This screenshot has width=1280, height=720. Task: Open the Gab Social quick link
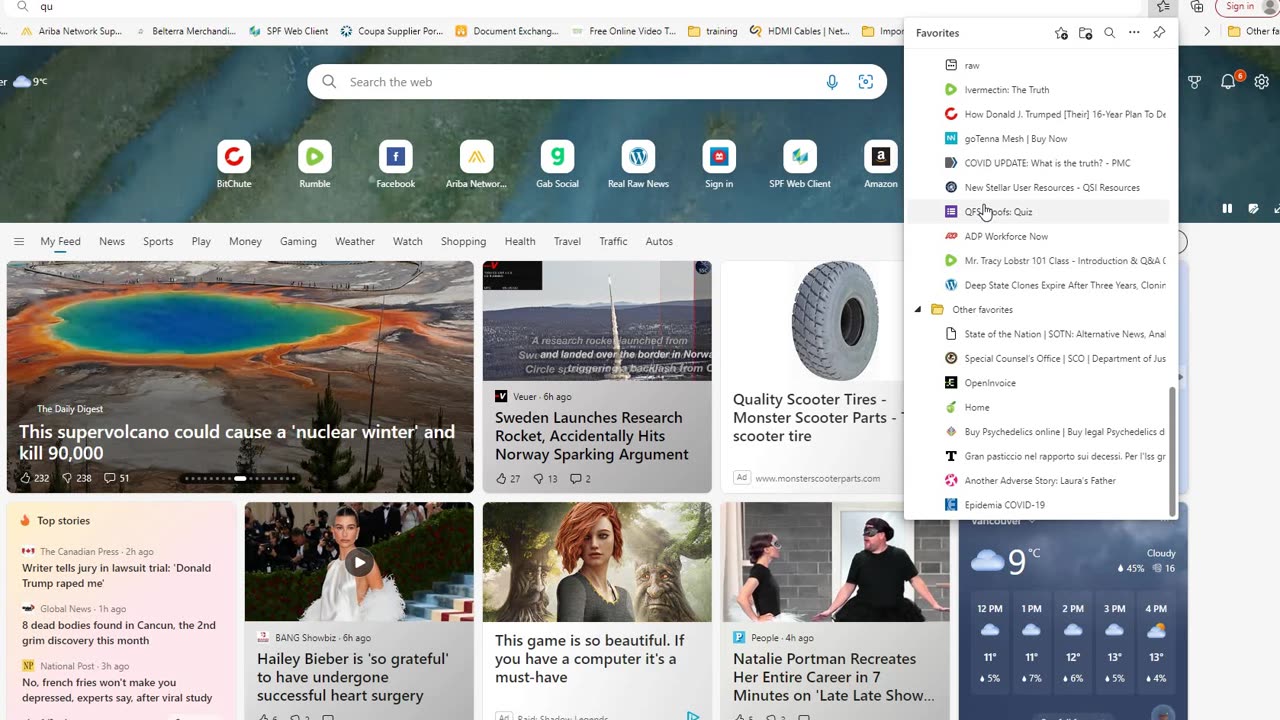pos(557,164)
